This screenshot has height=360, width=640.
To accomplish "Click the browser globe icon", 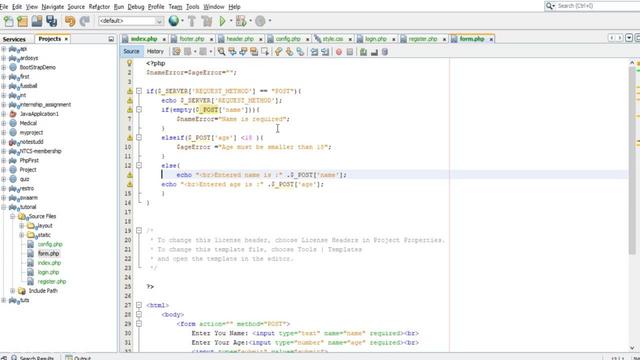I will (x=173, y=21).
